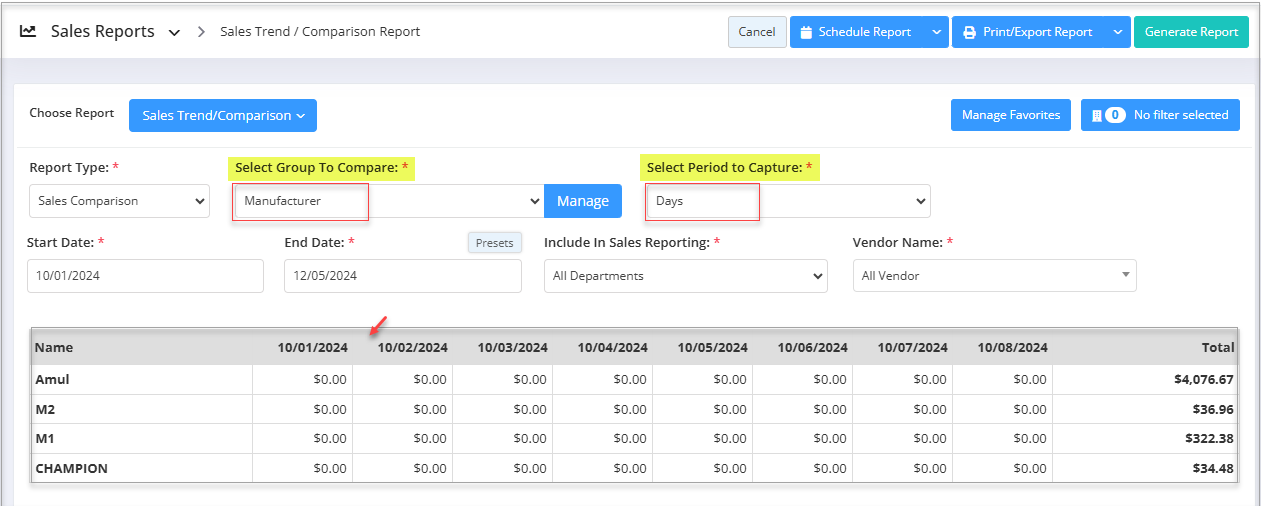Viewport: 1261px width, 506px height.
Task: Click the Generate Report button
Action: pos(1191,32)
